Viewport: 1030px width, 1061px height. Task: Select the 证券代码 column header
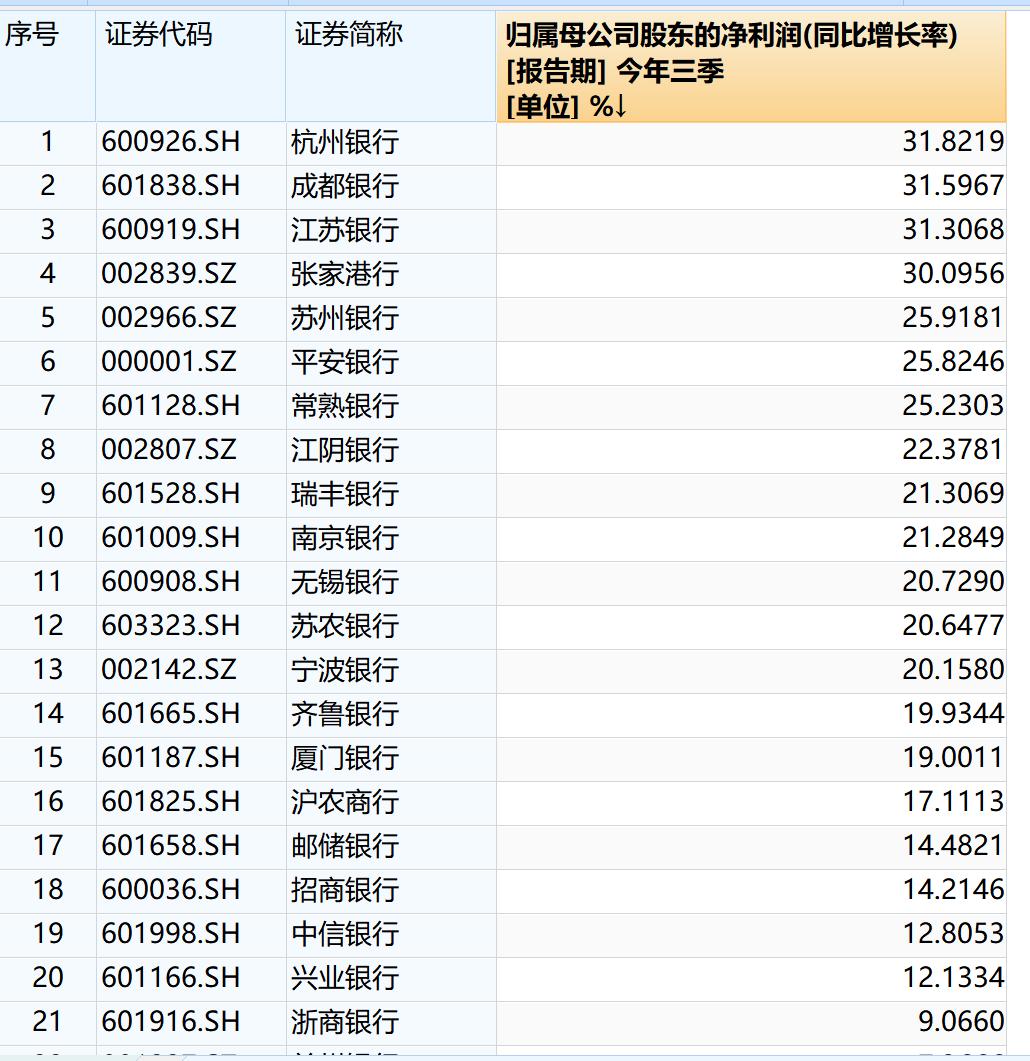[x=191, y=67]
